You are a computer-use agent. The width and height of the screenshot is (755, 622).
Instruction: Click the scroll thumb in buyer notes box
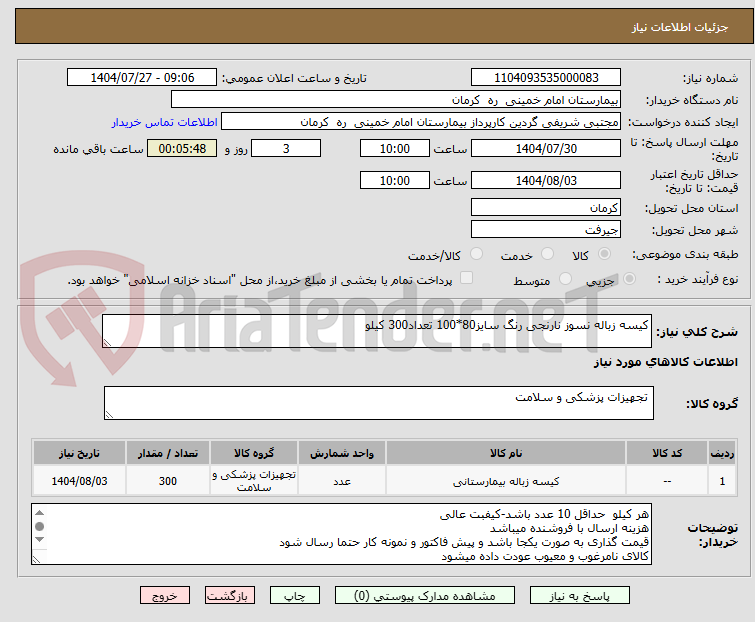pos(39,526)
